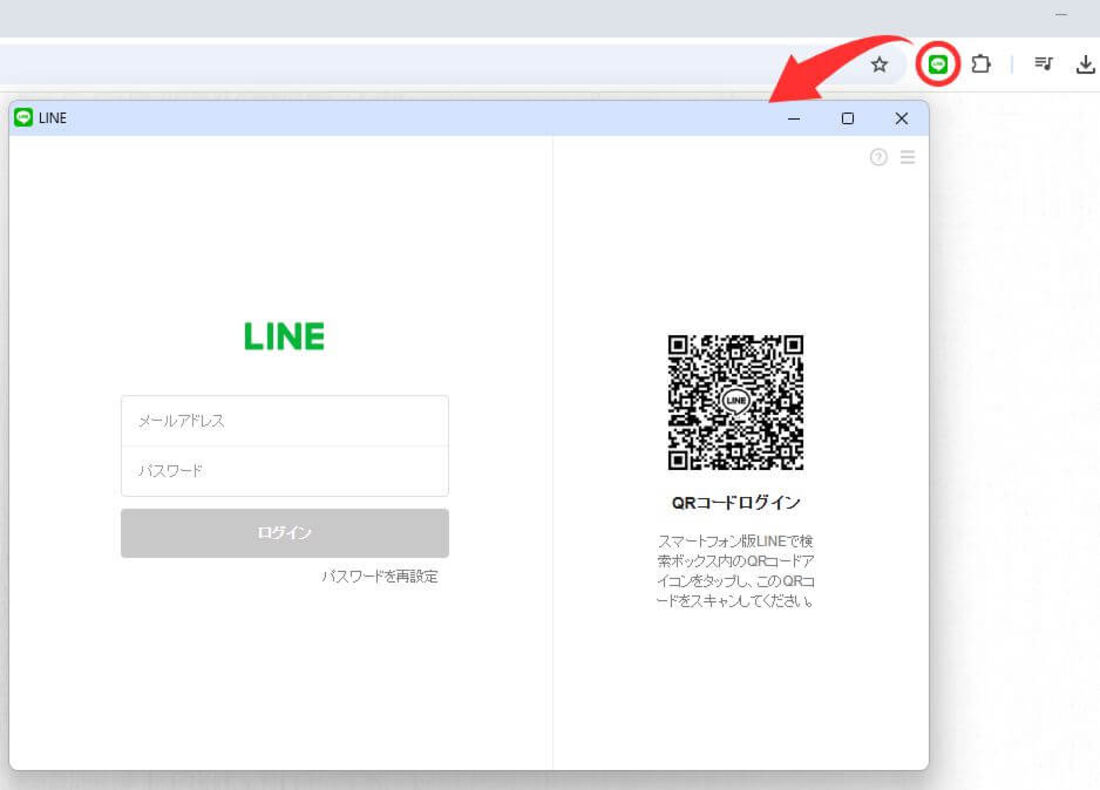Click the LINE app icon in title bar
1100x790 pixels.
pyautogui.click(x=23, y=117)
